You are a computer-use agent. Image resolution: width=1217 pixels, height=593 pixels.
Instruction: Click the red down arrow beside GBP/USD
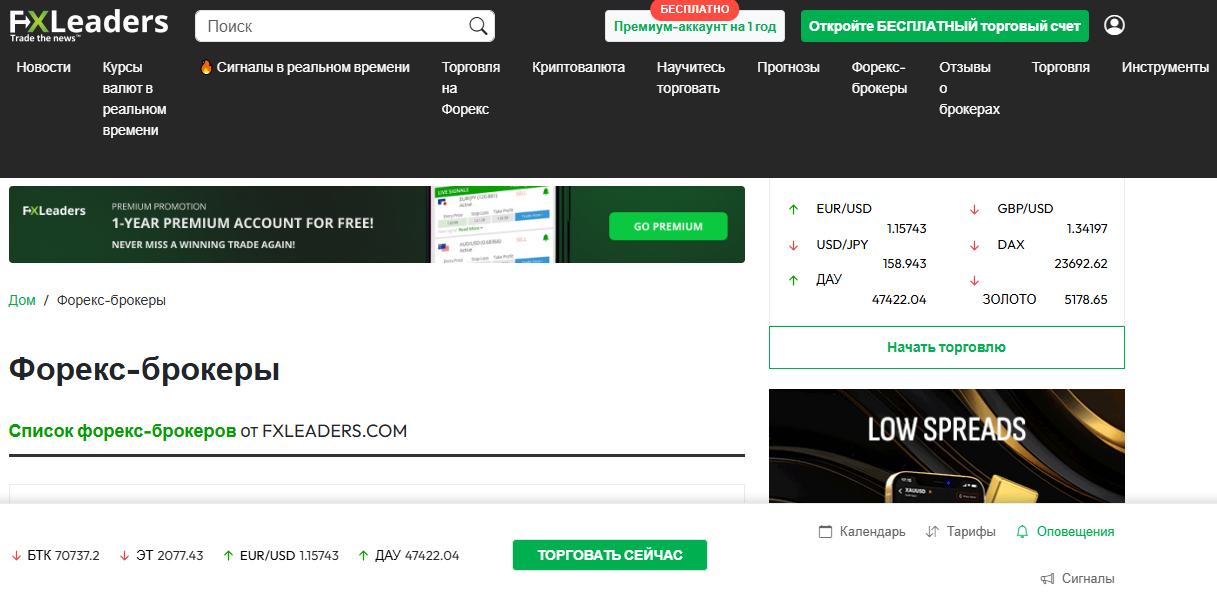[974, 209]
